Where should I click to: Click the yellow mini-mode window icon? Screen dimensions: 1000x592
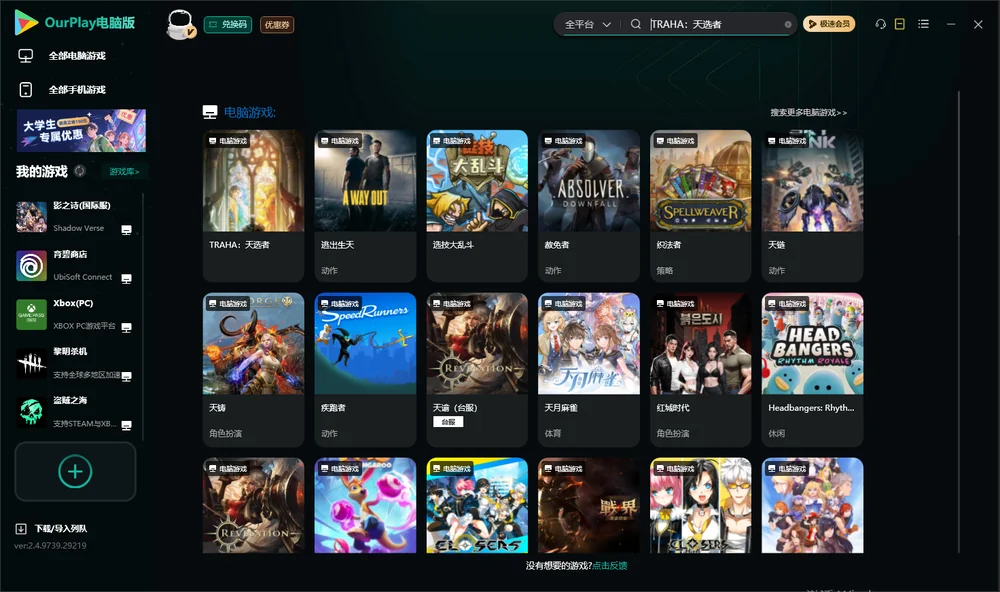(x=900, y=24)
